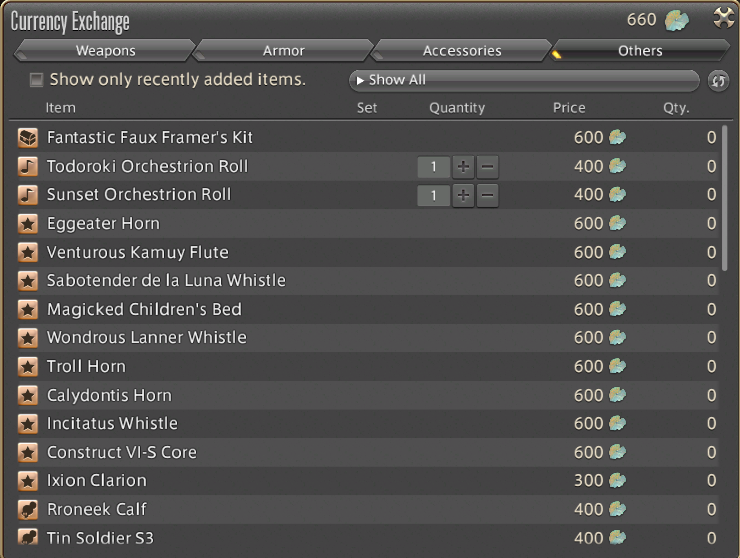
Task: Switch to the Armor tab
Action: (283, 51)
